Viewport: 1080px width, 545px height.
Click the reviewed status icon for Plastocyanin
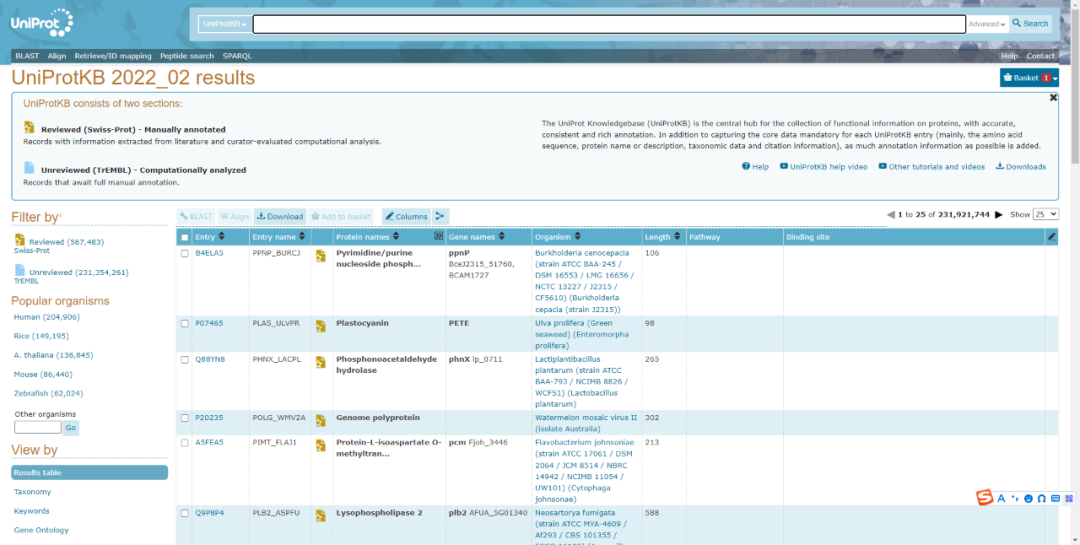coord(321,326)
